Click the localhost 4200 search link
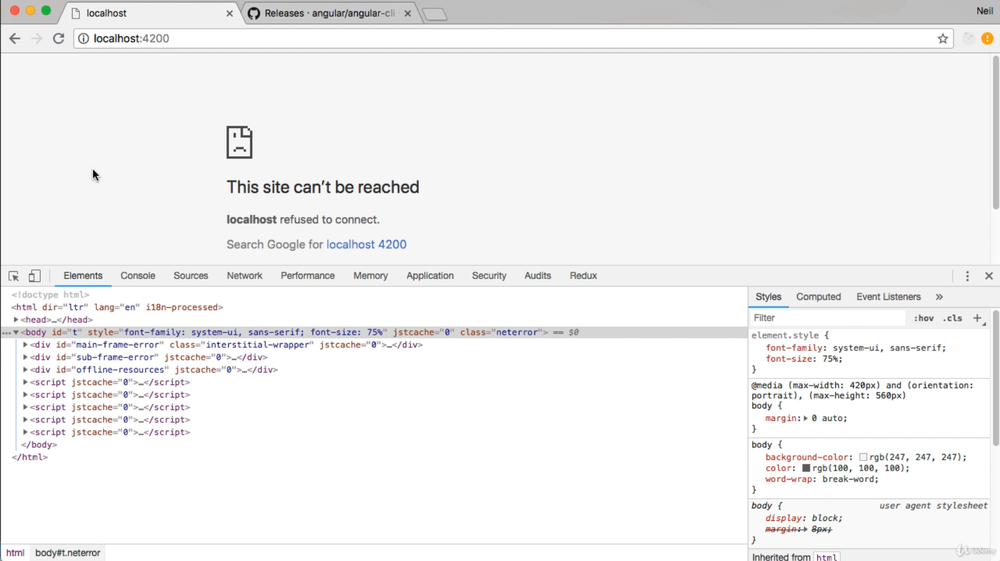The width and height of the screenshot is (1000, 561). click(366, 244)
